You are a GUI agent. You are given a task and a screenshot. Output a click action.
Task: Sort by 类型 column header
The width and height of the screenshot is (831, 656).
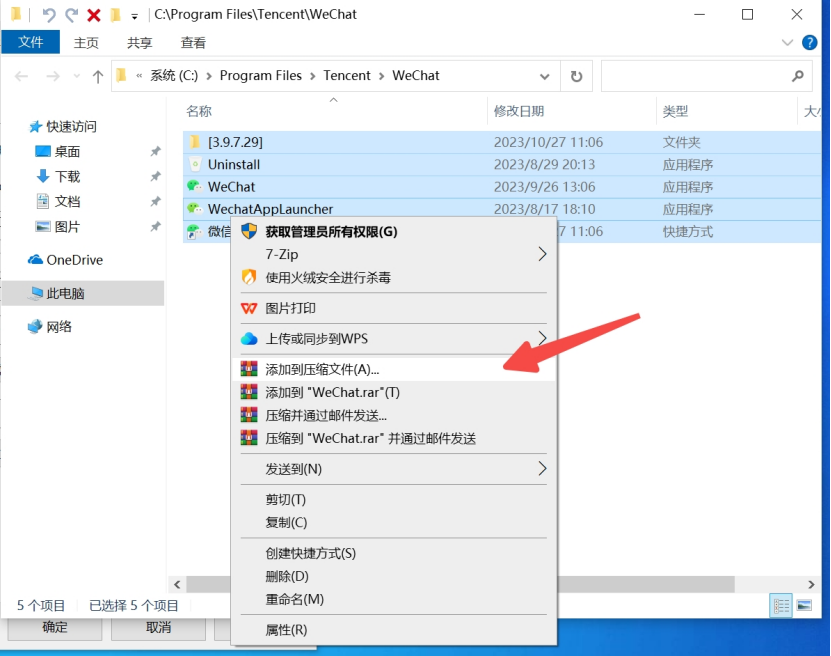(675, 111)
